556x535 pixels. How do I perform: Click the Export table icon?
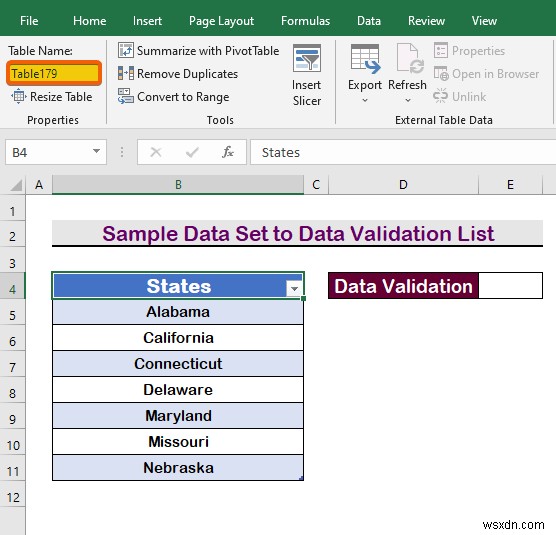365,59
